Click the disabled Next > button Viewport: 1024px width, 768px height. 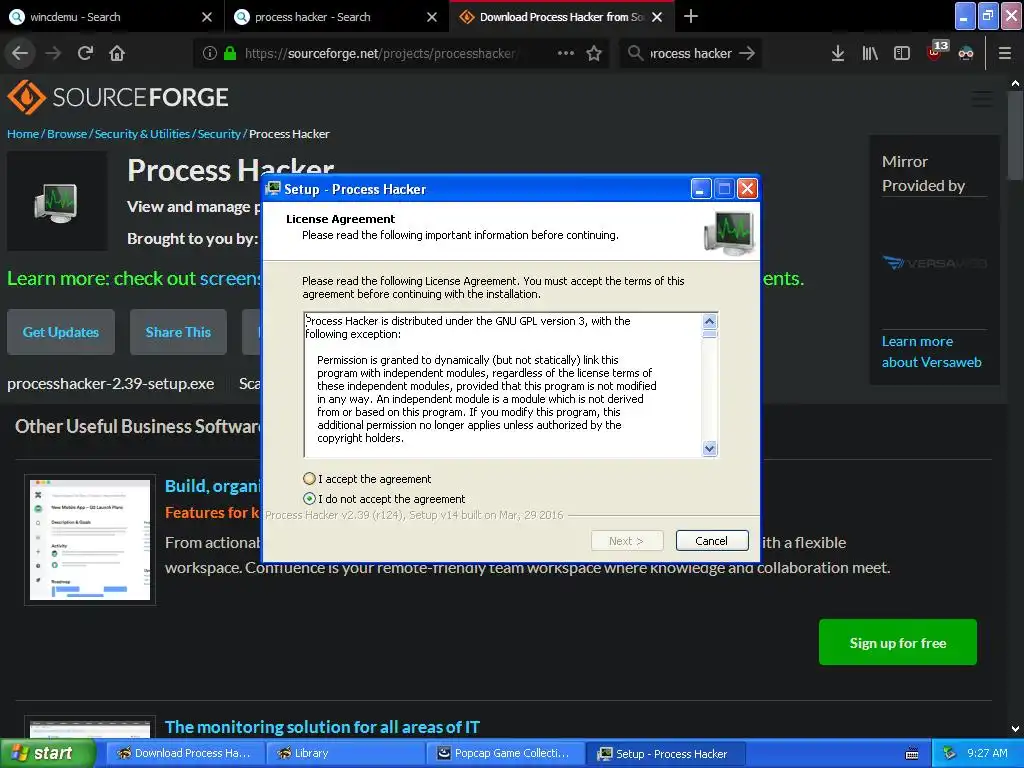click(x=627, y=541)
